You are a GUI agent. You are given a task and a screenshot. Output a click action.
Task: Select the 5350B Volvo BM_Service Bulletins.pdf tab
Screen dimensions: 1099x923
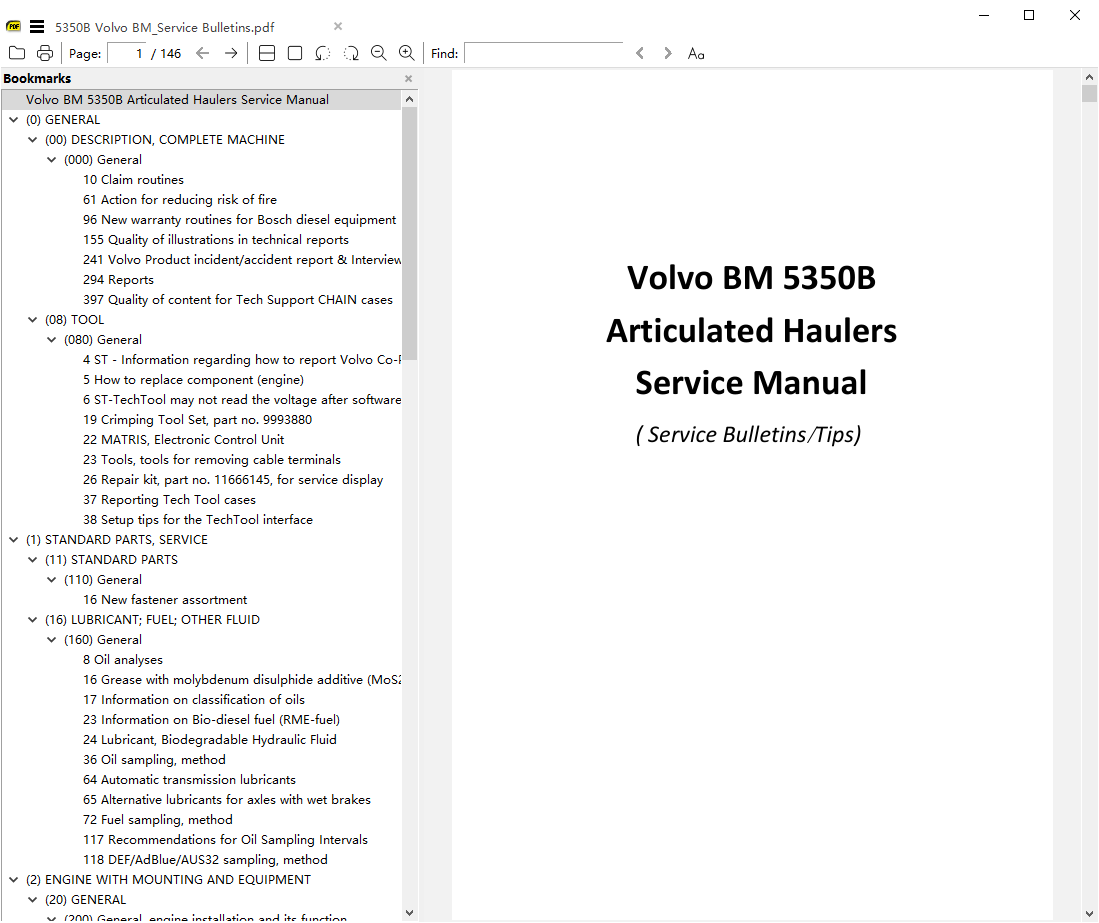[165, 27]
